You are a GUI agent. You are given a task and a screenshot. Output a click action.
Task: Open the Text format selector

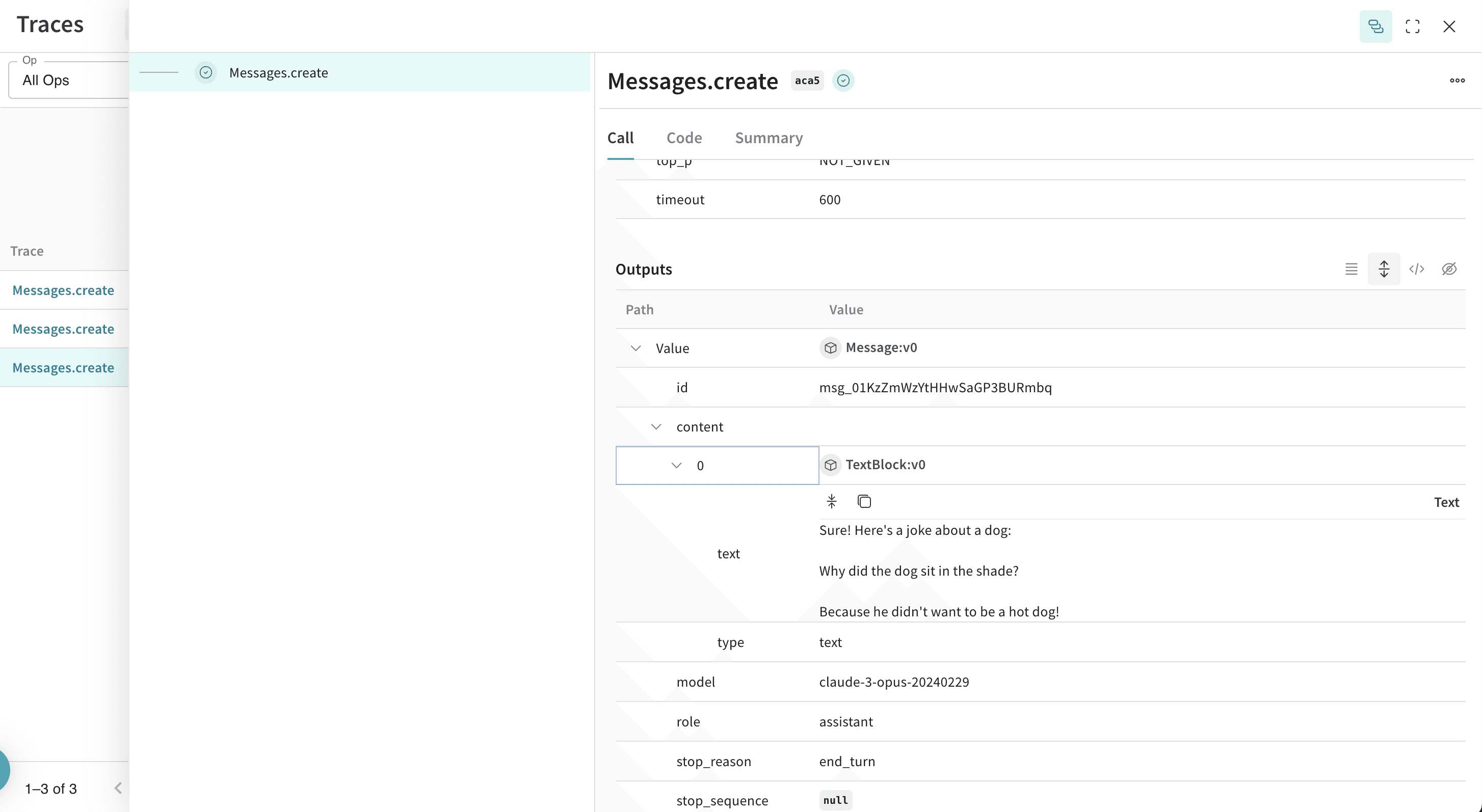point(1446,502)
